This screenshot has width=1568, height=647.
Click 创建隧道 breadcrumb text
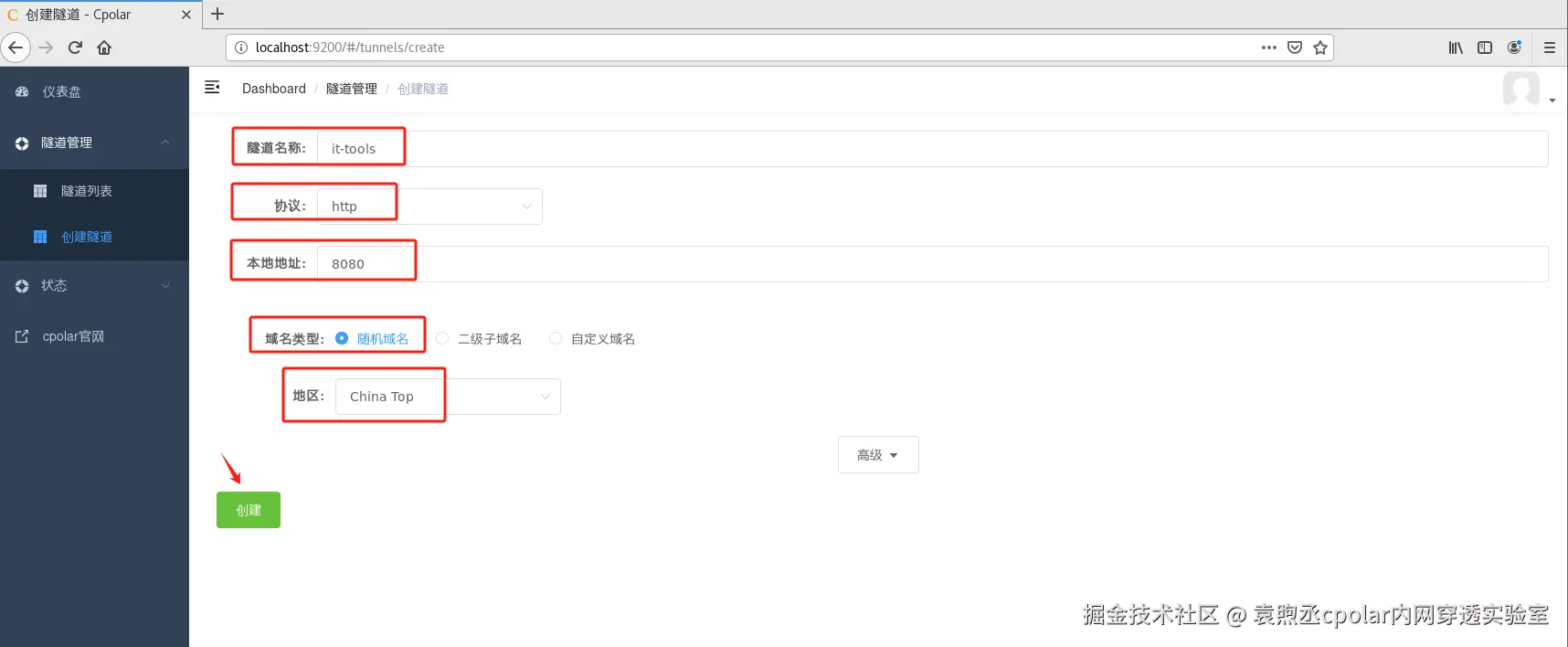423,89
